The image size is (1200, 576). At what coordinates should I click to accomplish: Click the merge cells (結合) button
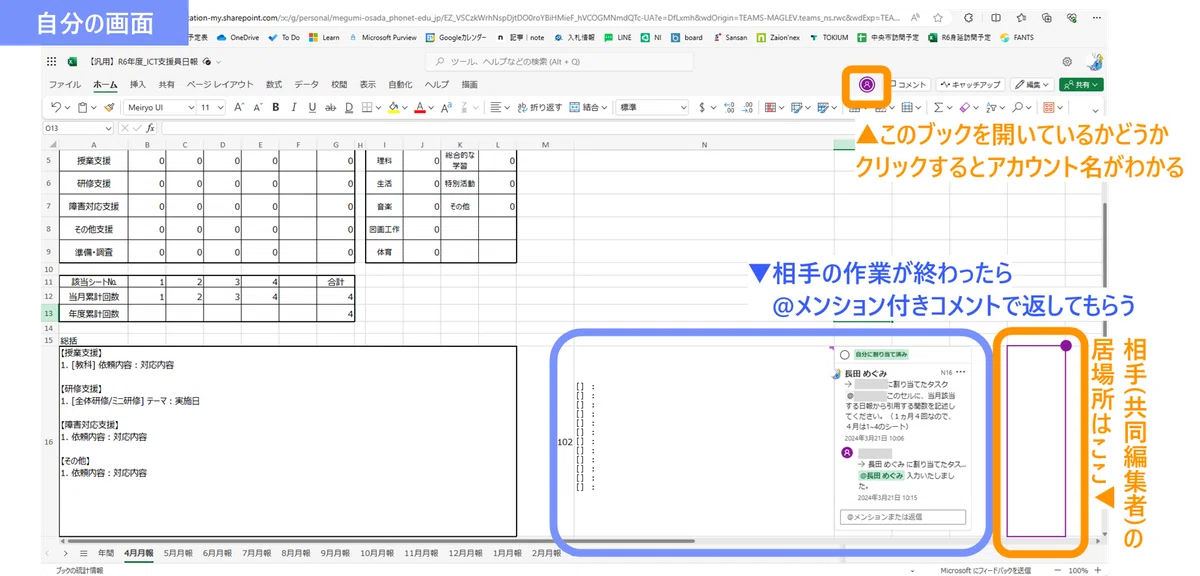coord(590,107)
